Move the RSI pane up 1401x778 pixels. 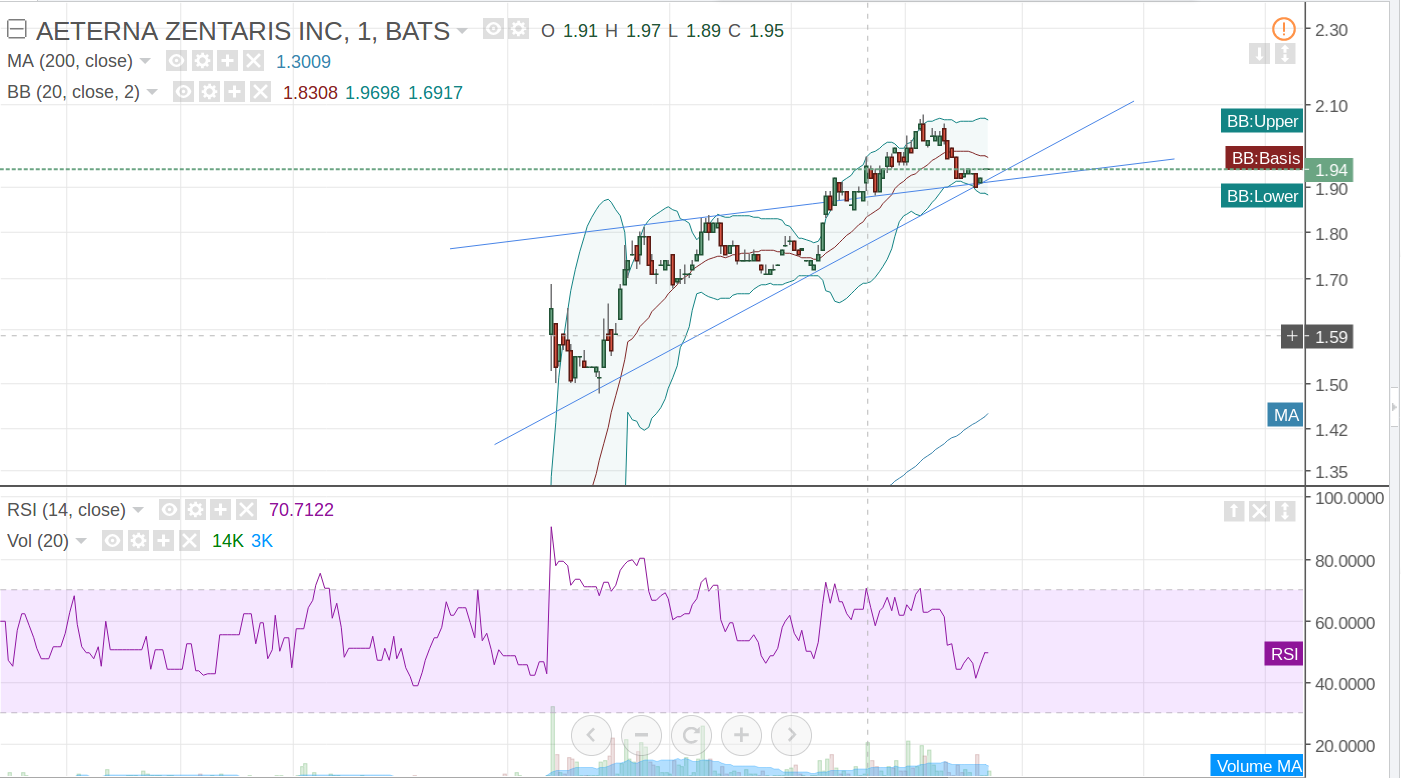pos(1234,511)
